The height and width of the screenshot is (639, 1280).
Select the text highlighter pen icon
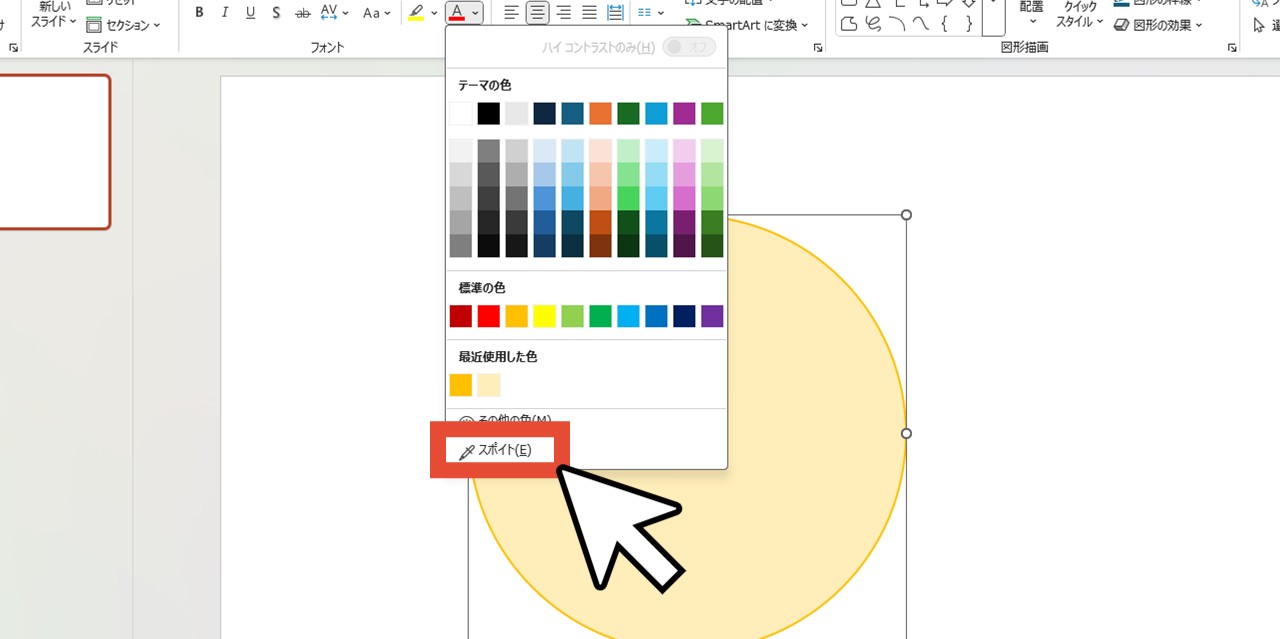tap(416, 13)
